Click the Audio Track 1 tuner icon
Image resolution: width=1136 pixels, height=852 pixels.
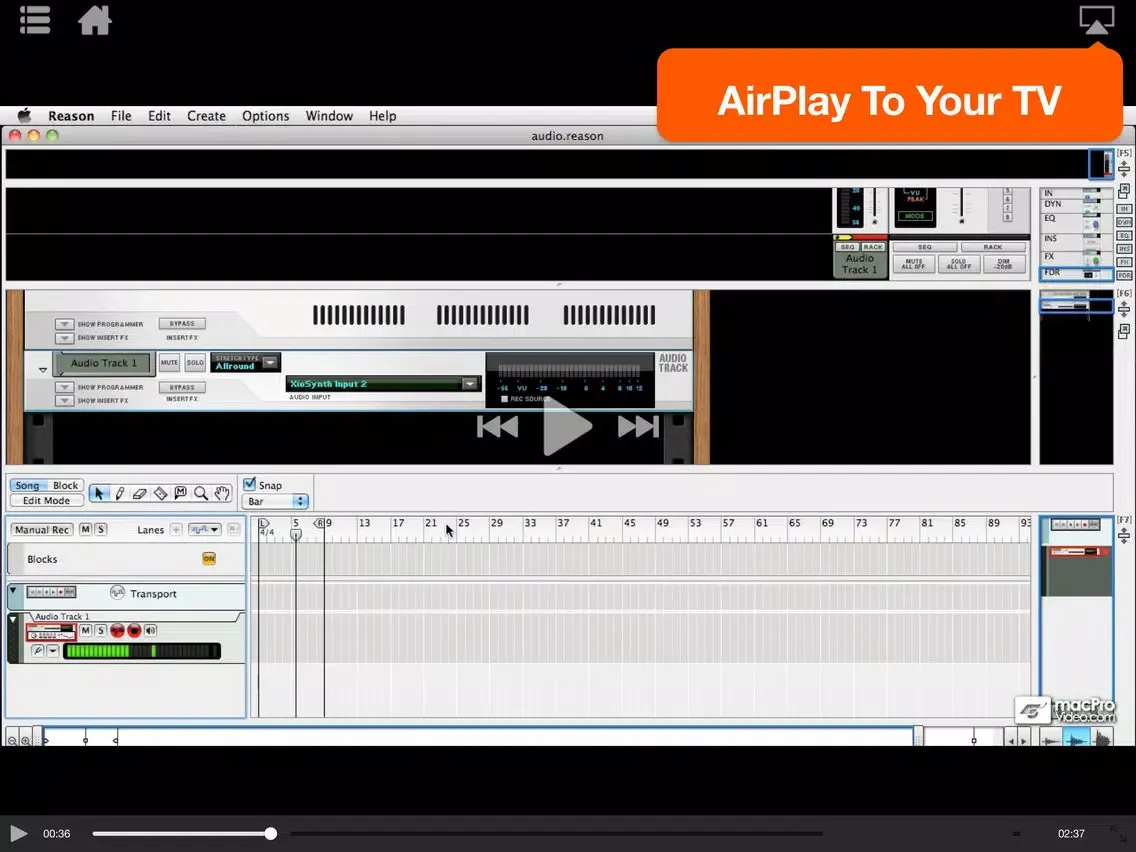(38, 651)
